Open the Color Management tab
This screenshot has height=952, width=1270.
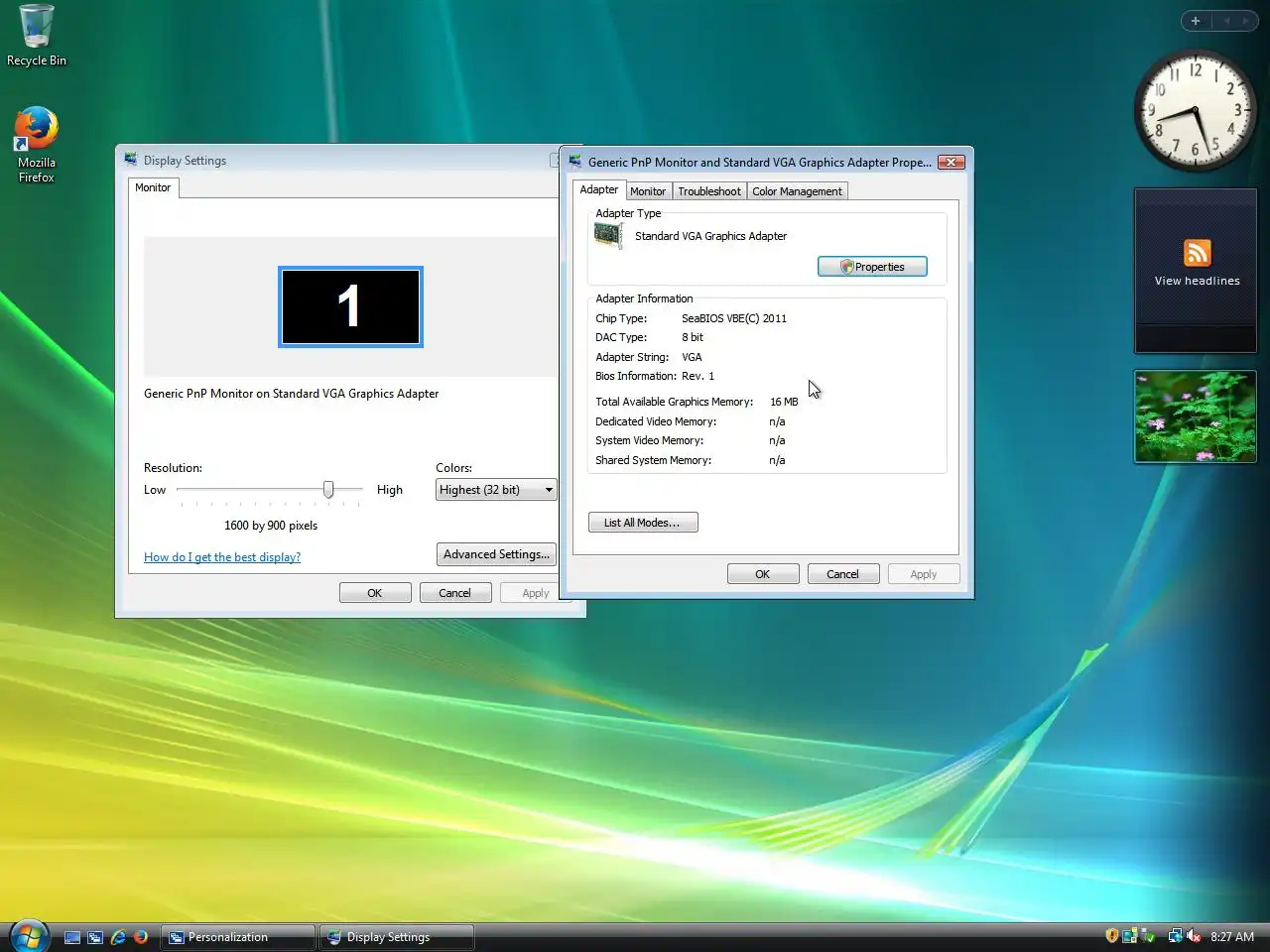click(797, 191)
